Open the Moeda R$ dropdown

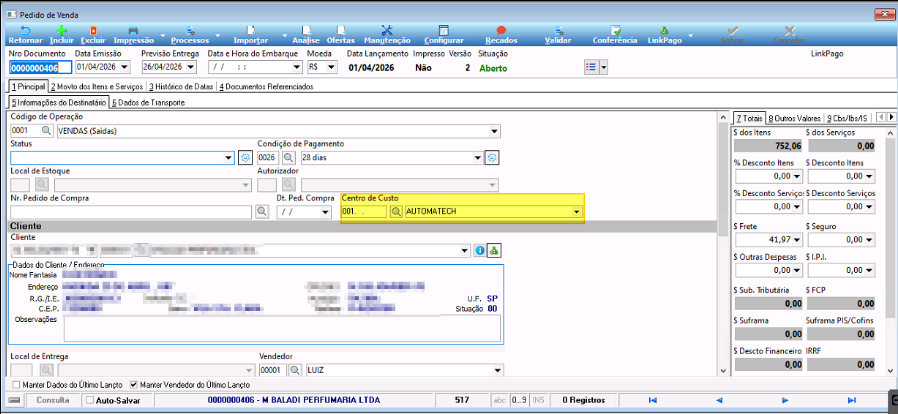(332, 68)
